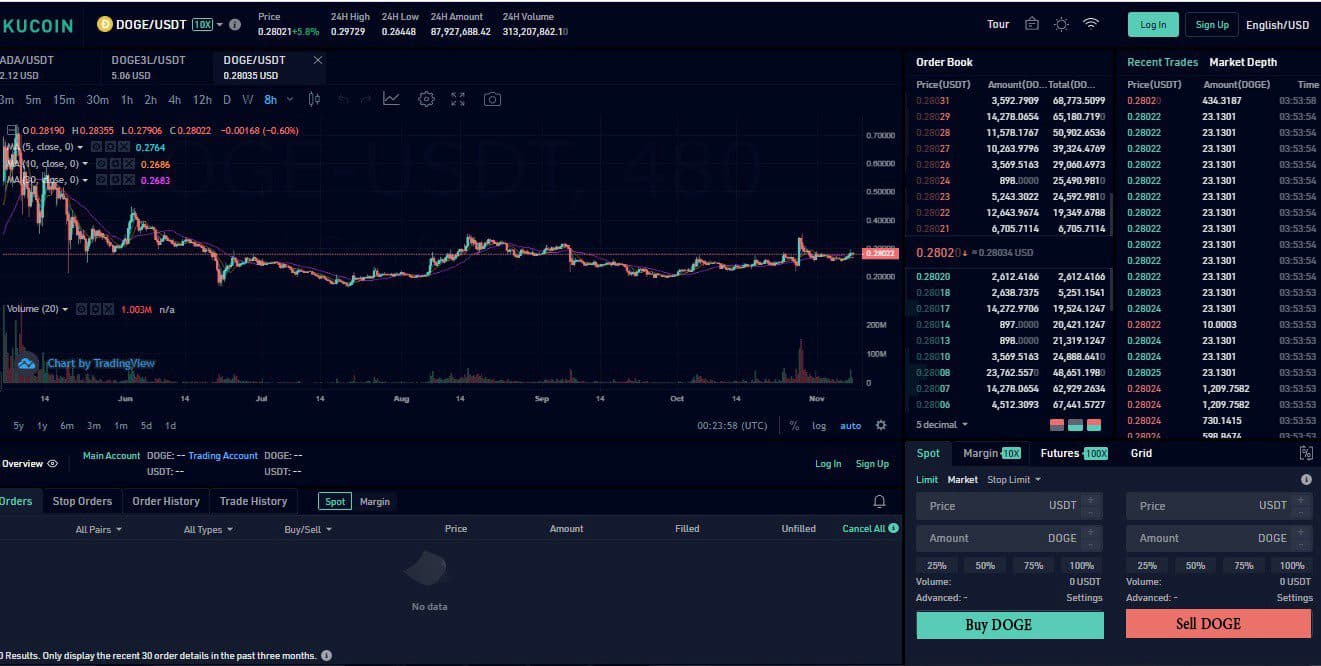Screen dimensions: 1321x666
Task: Click the notification bell icon
Action: click(x=880, y=501)
